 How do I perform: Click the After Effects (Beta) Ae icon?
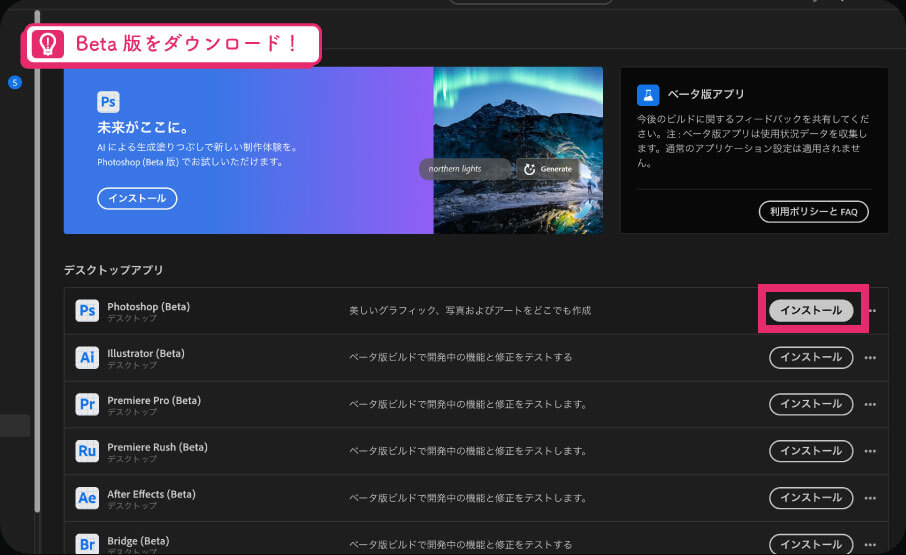(x=87, y=498)
